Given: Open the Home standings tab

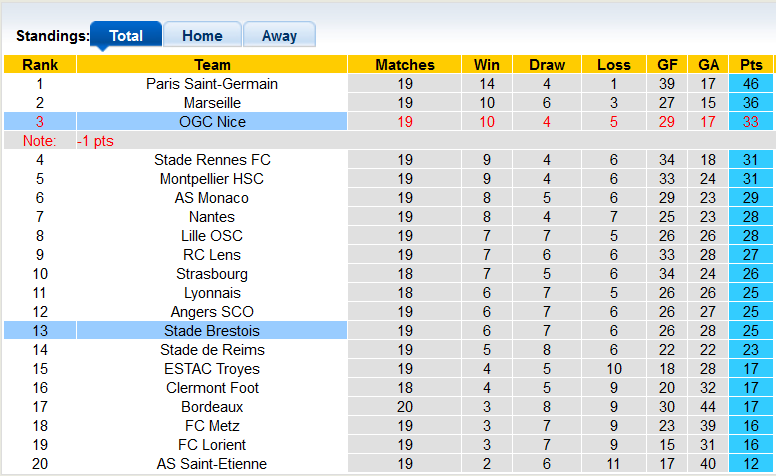Looking at the screenshot, I should (202, 36).
